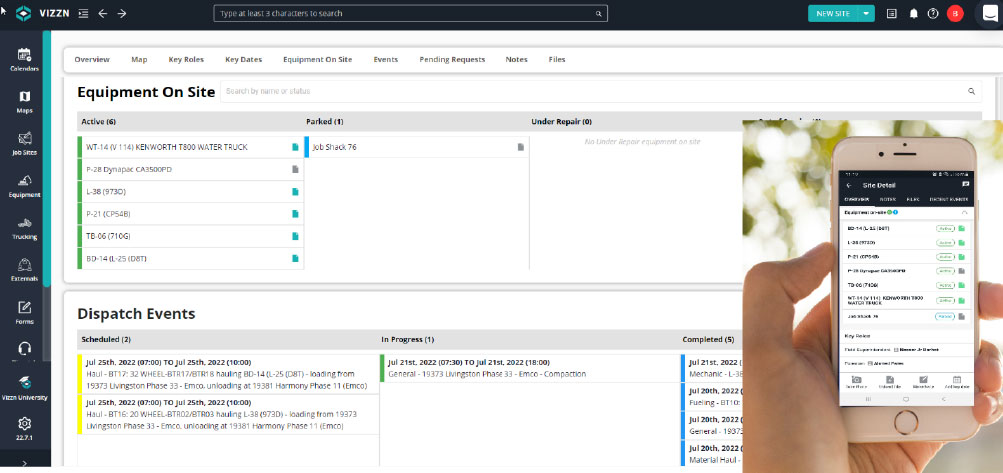Open file icon for P-21 (CP54B)
Image resolution: width=1003 pixels, height=473 pixels.
(295, 214)
